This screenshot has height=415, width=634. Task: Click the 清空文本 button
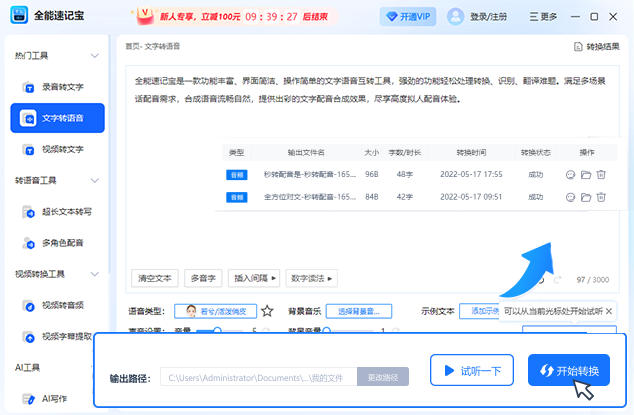(x=155, y=278)
